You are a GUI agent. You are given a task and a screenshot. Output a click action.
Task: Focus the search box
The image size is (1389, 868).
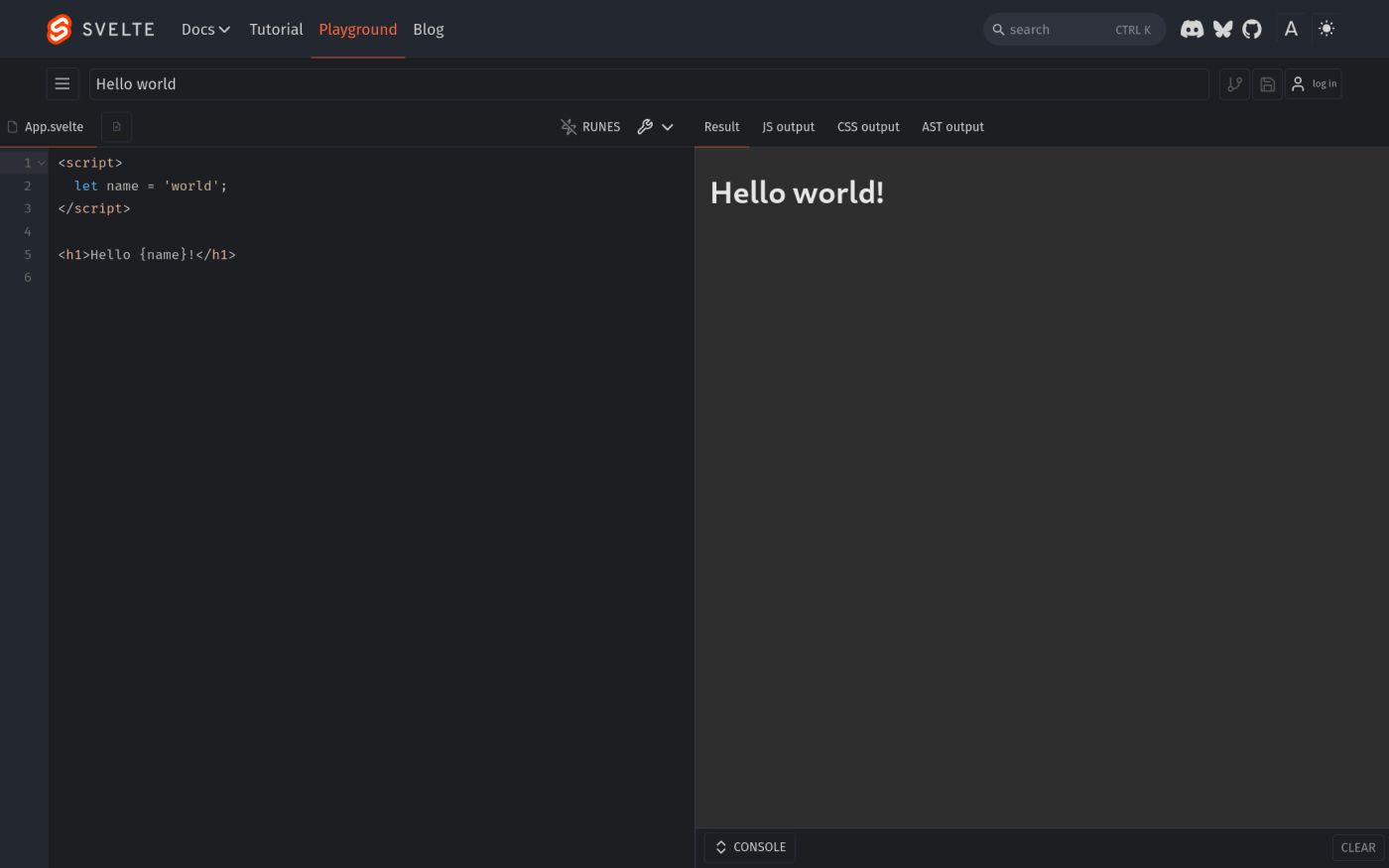point(1074,30)
